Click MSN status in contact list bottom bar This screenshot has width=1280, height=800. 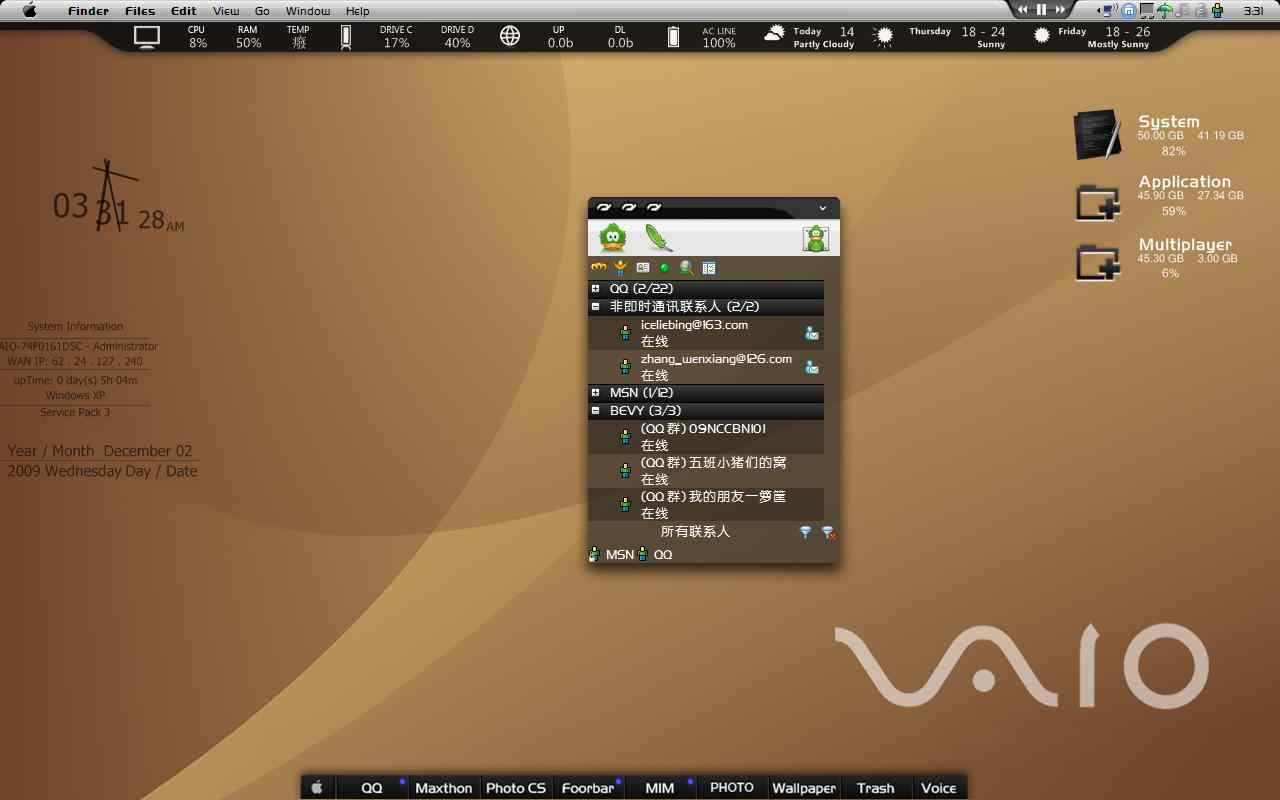(x=612, y=554)
